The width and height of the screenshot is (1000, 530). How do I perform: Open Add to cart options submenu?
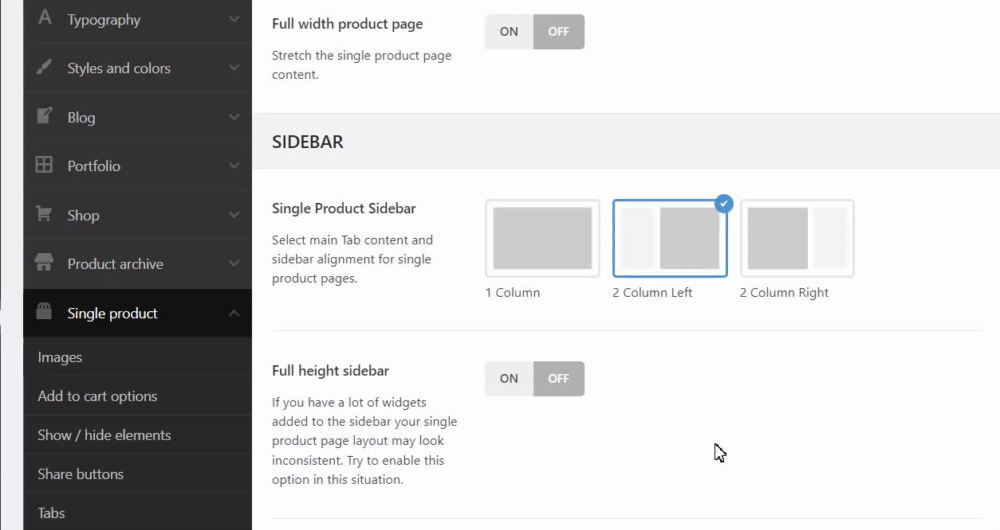(97, 396)
